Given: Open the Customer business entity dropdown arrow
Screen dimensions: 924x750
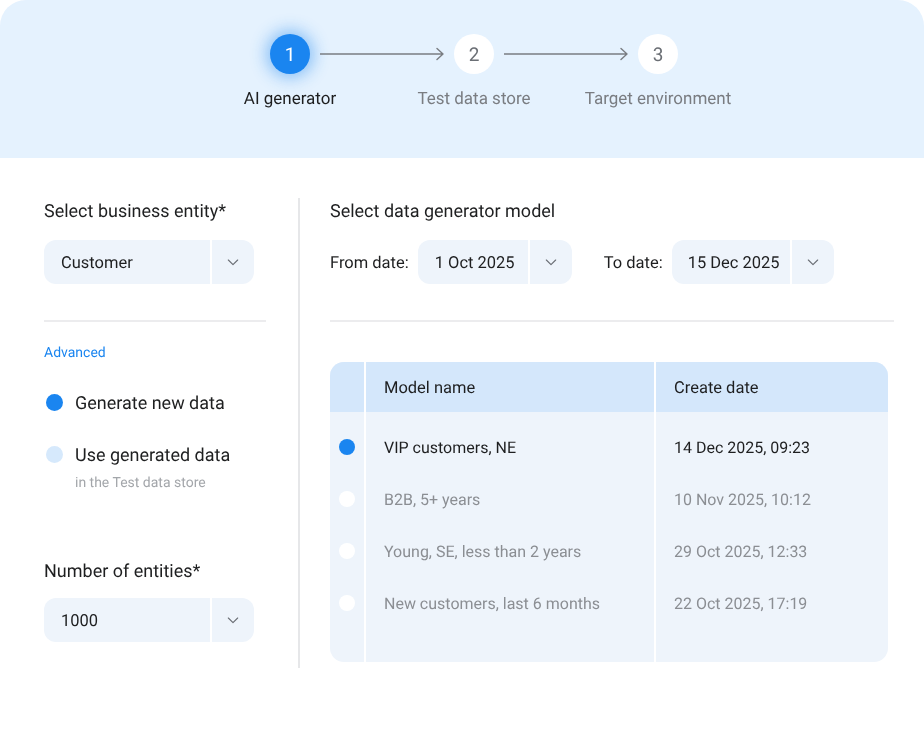Looking at the screenshot, I should 233,262.
